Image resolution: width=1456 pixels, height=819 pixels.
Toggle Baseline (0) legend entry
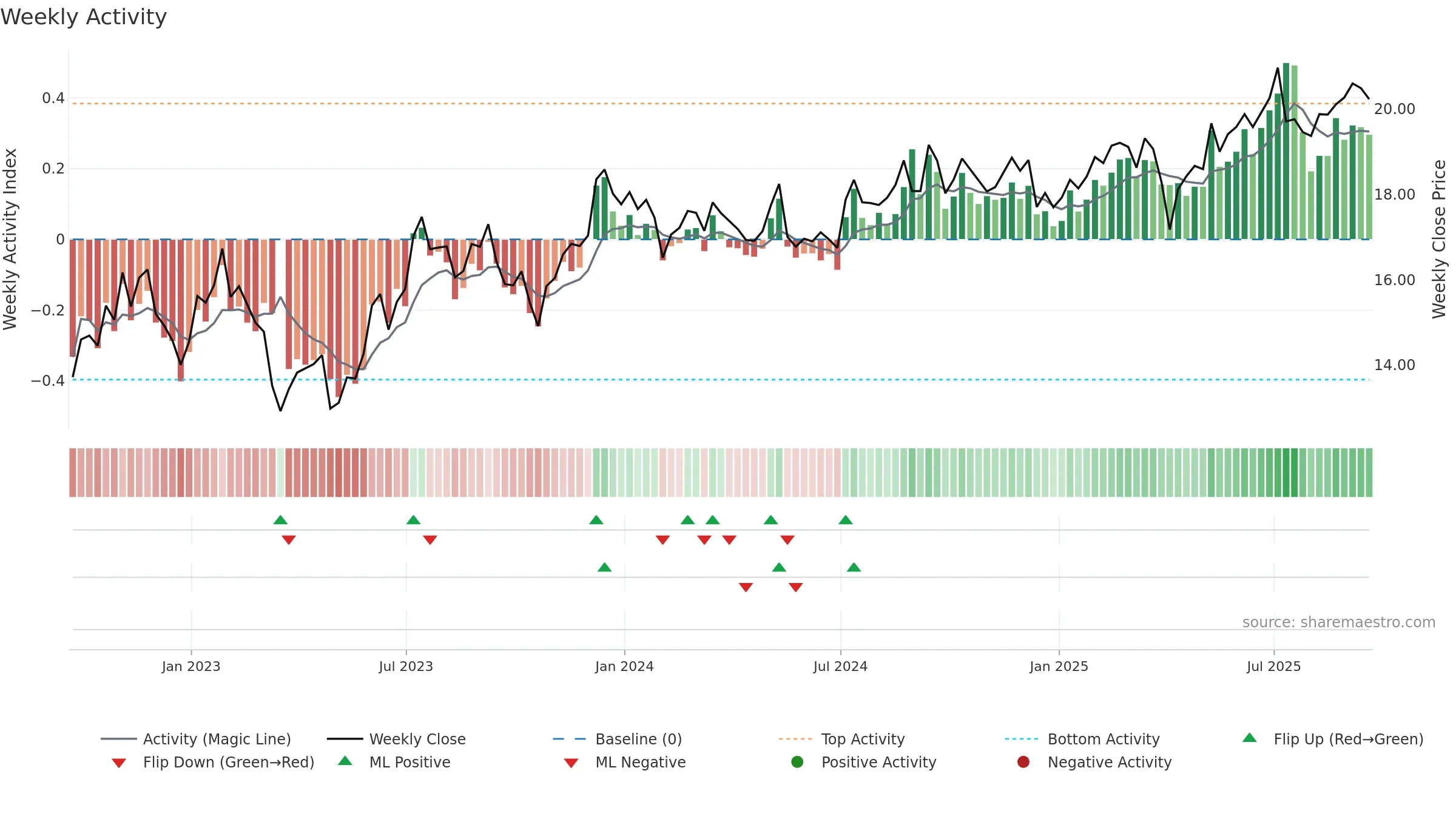click(x=618, y=739)
